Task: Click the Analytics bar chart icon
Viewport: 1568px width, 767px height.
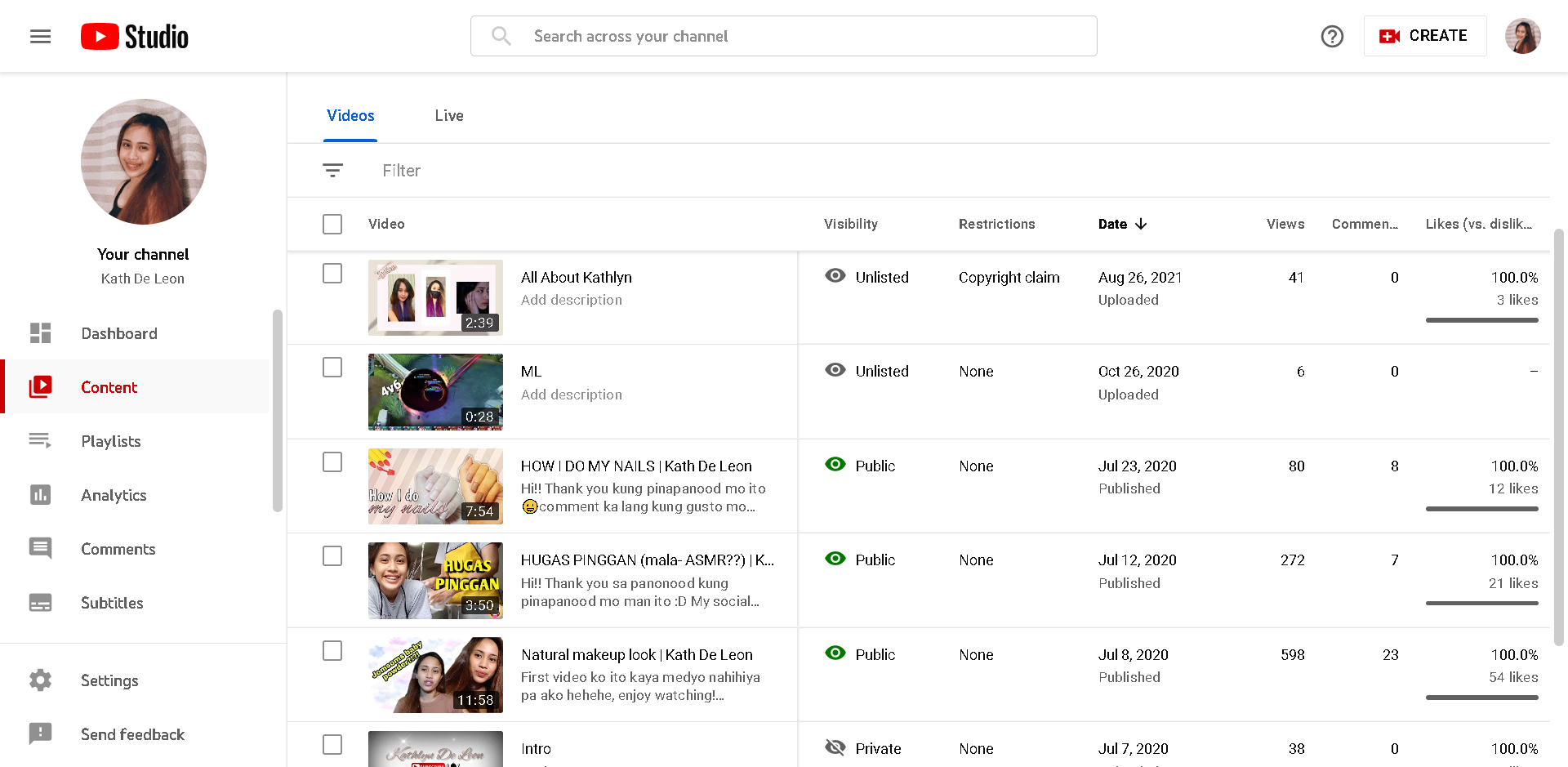Action: pos(41,495)
